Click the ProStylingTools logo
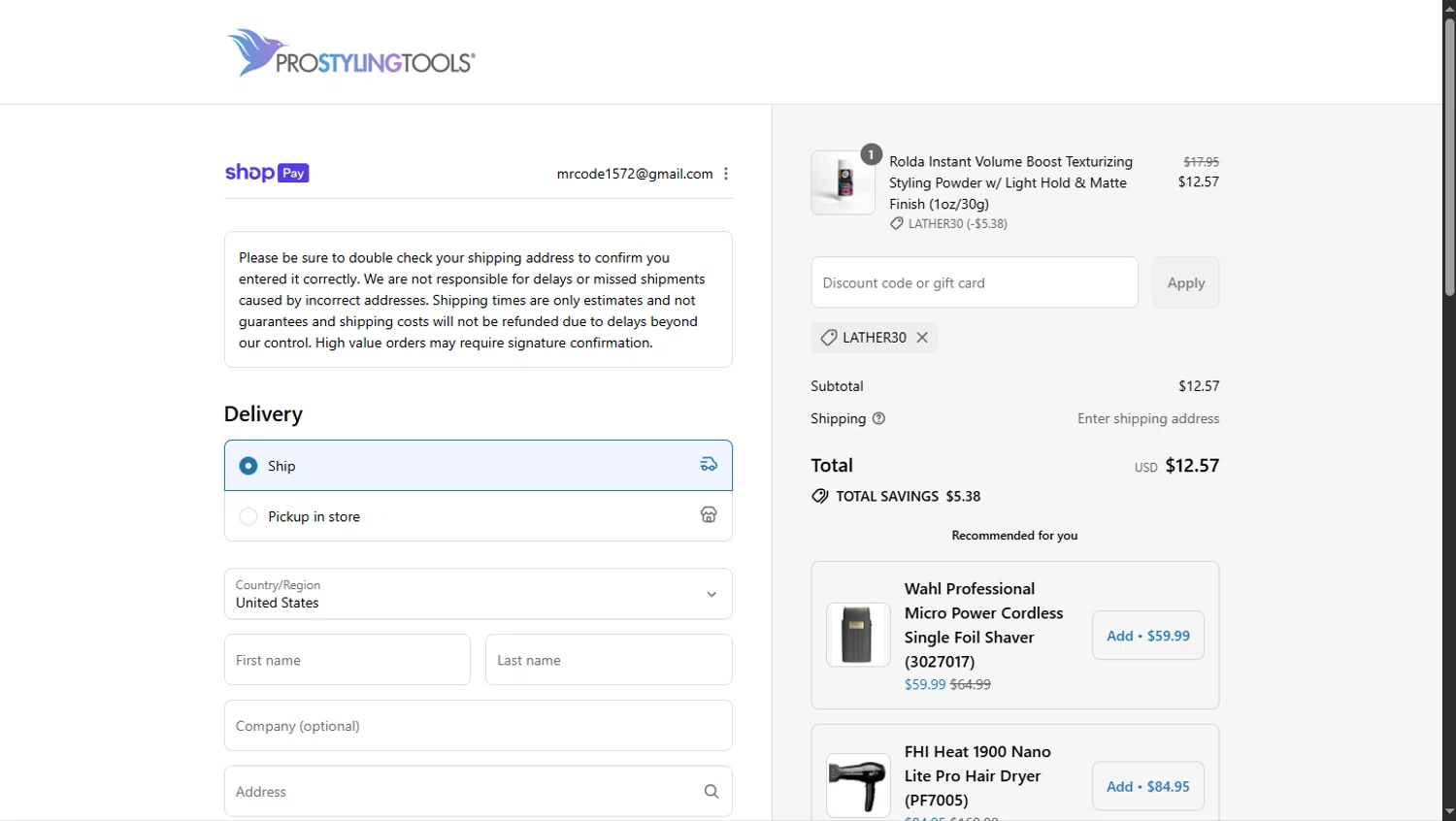The image size is (1456, 821). pos(350,52)
